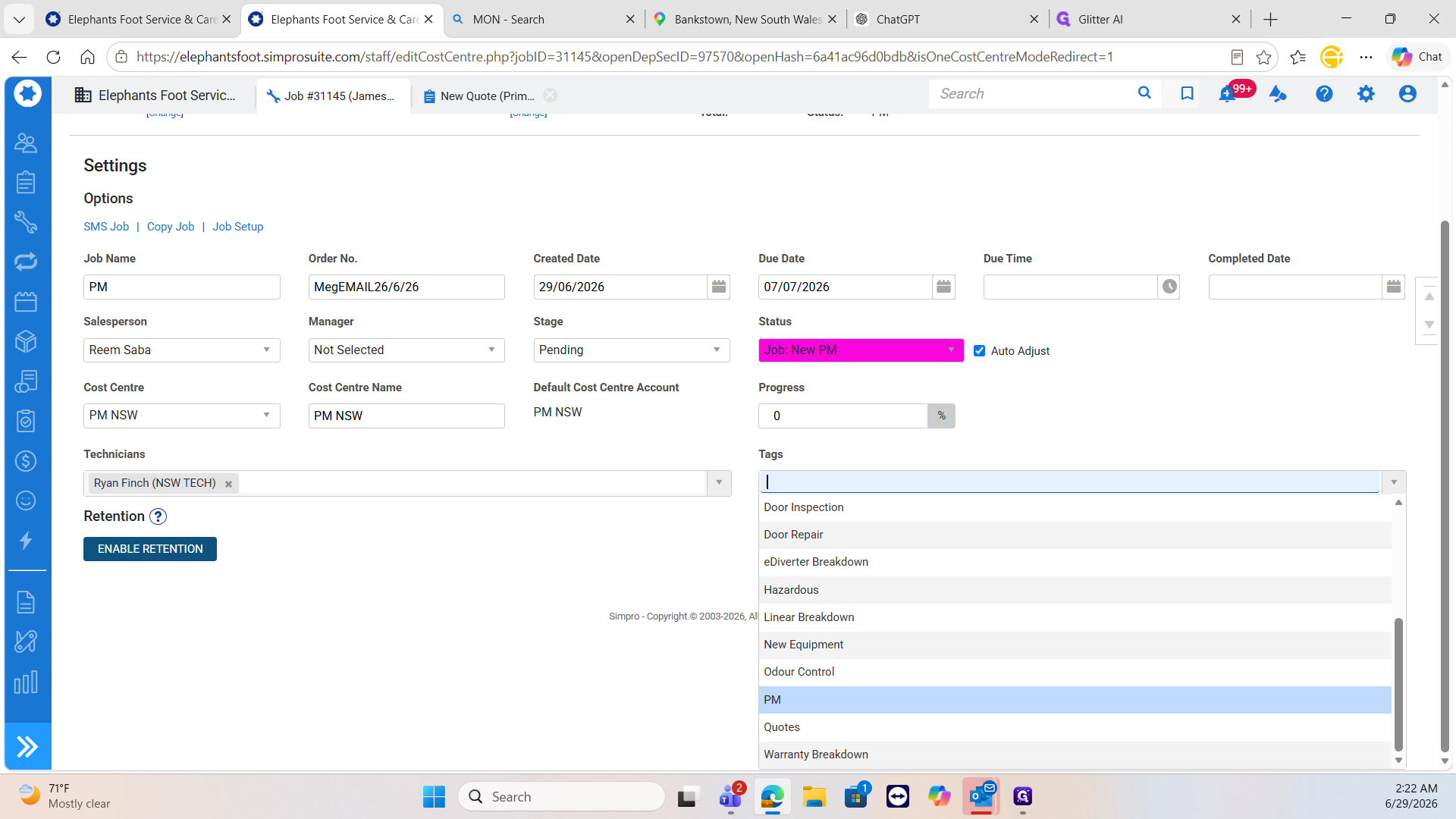
Task: Select the Hazardous tag option
Action: (x=1075, y=590)
